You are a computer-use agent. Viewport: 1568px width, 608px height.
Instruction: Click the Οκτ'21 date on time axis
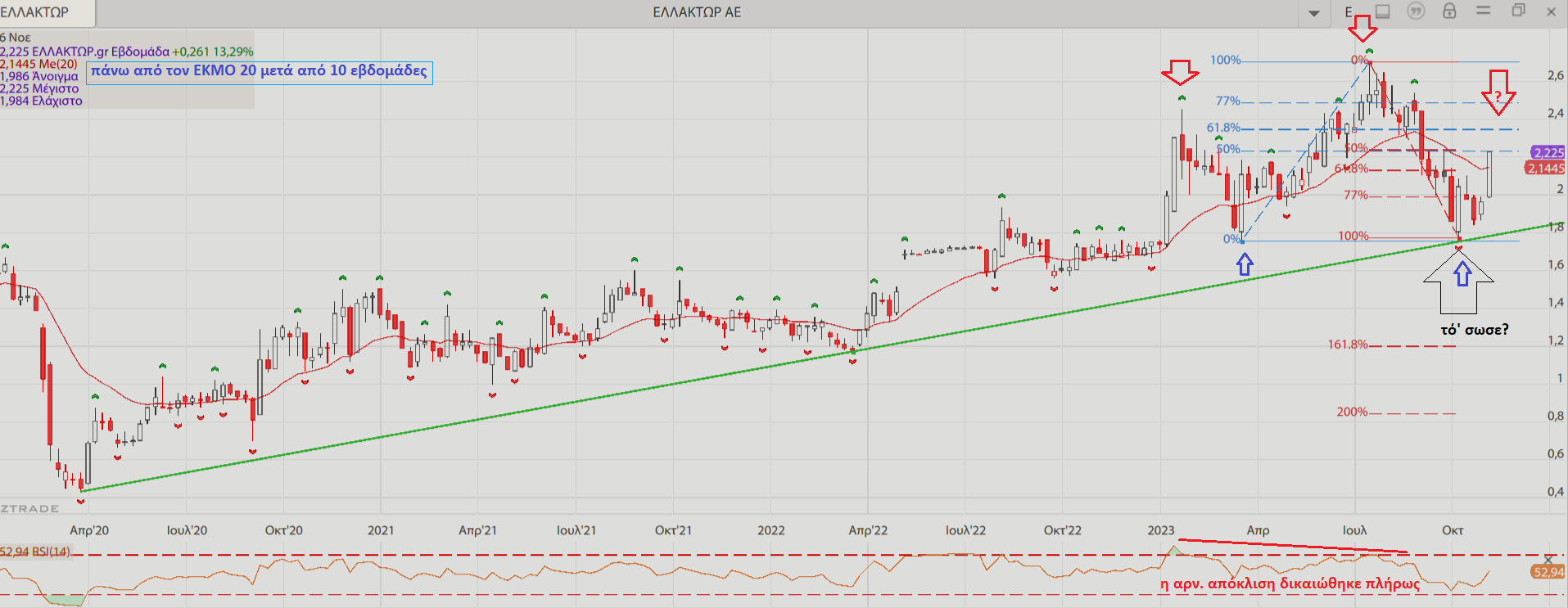coord(673,530)
